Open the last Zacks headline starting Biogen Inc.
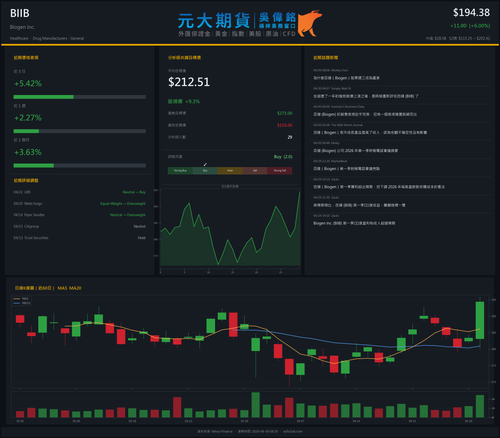 (354, 223)
